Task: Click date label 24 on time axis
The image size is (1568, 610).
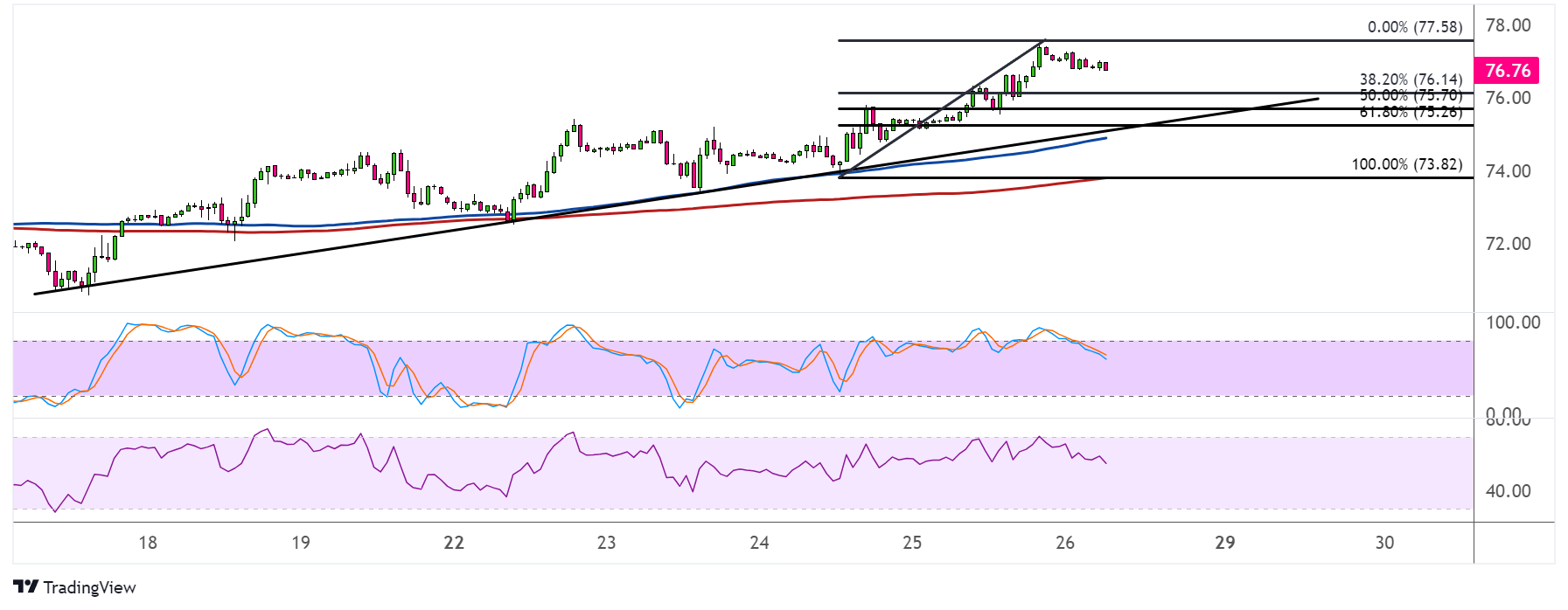Action: (759, 543)
